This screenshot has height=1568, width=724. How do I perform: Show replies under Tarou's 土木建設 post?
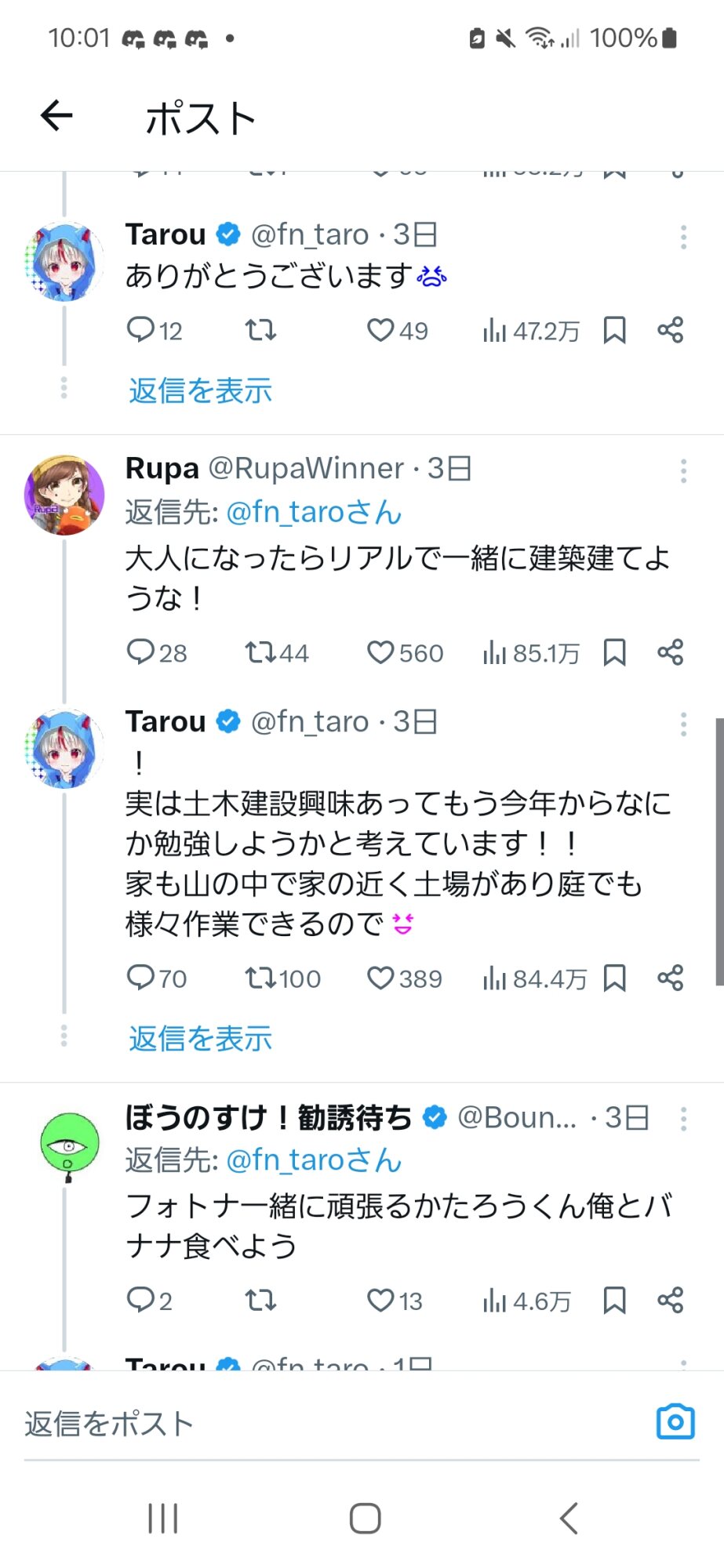pyautogui.click(x=200, y=1038)
